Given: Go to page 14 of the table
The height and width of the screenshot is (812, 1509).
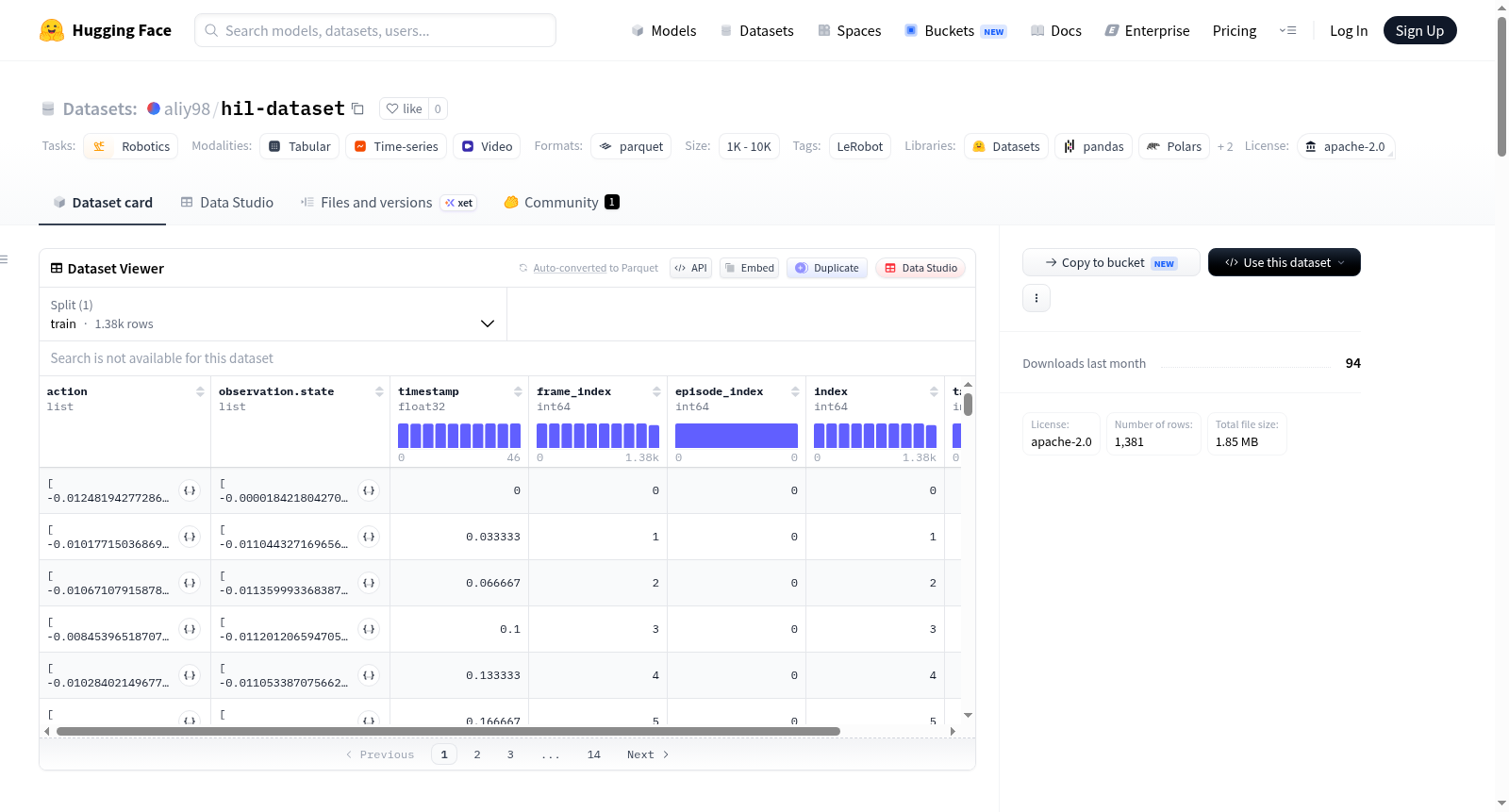Looking at the screenshot, I should click(594, 754).
